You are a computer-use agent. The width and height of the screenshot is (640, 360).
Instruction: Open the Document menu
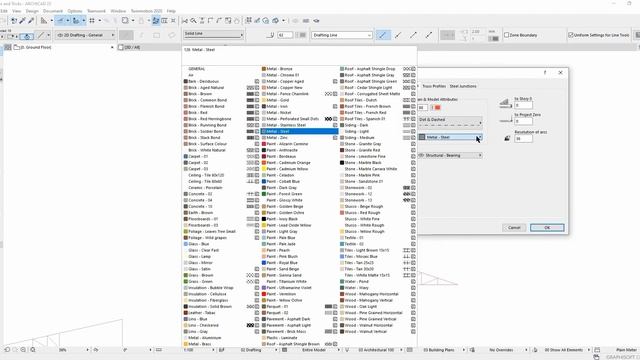tap(53, 11)
